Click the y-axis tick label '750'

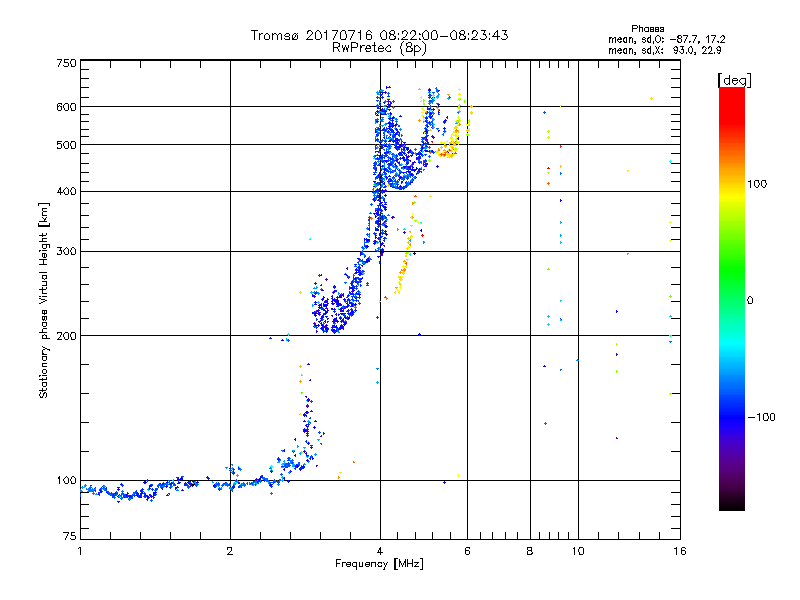click(x=67, y=63)
